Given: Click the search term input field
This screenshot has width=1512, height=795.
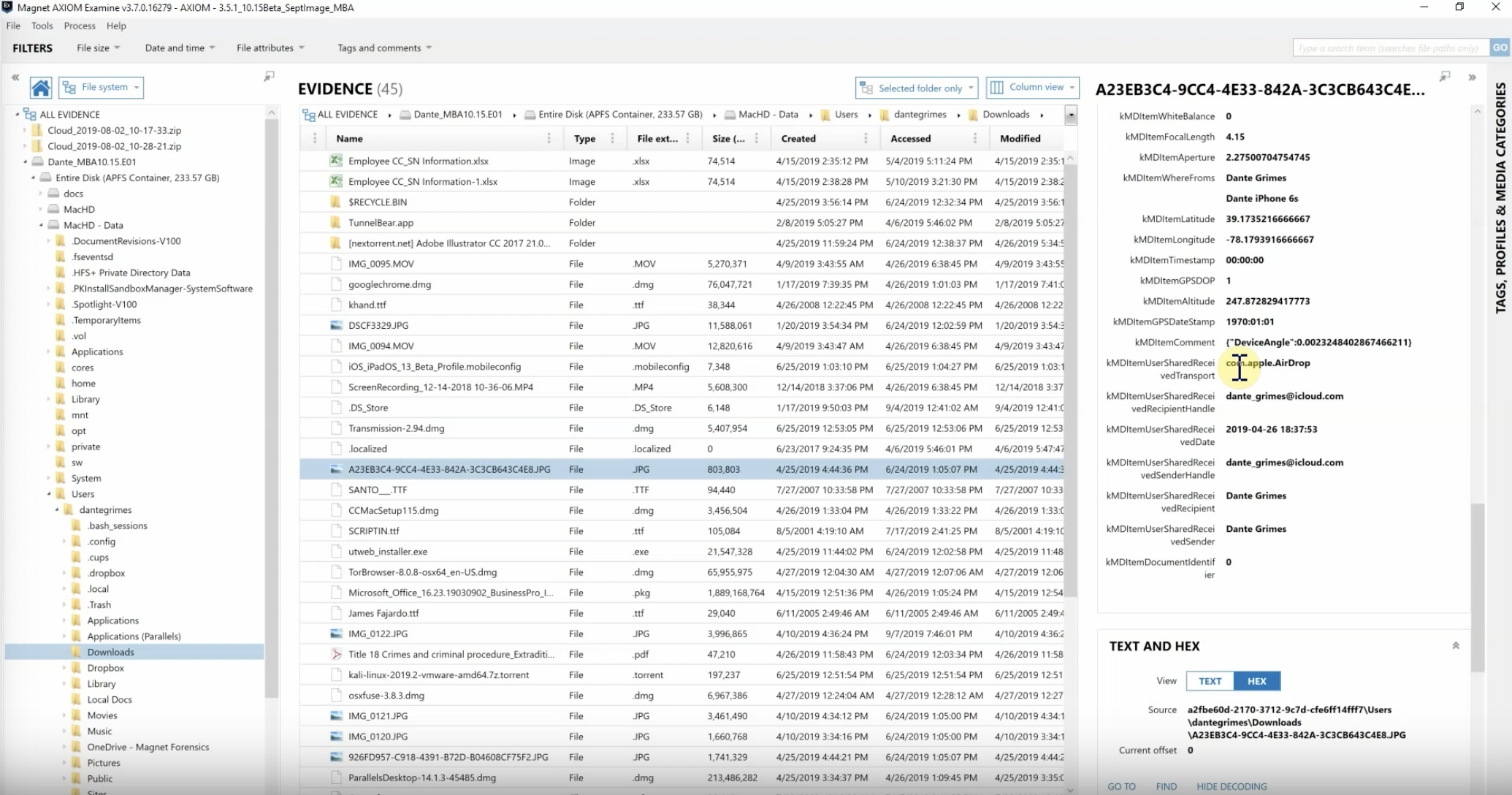Looking at the screenshot, I should [x=1391, y=47].
